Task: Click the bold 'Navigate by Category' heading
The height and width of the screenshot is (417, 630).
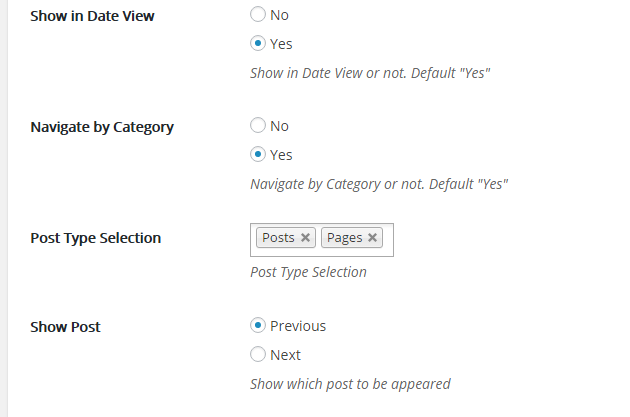Action: (102, 127)
